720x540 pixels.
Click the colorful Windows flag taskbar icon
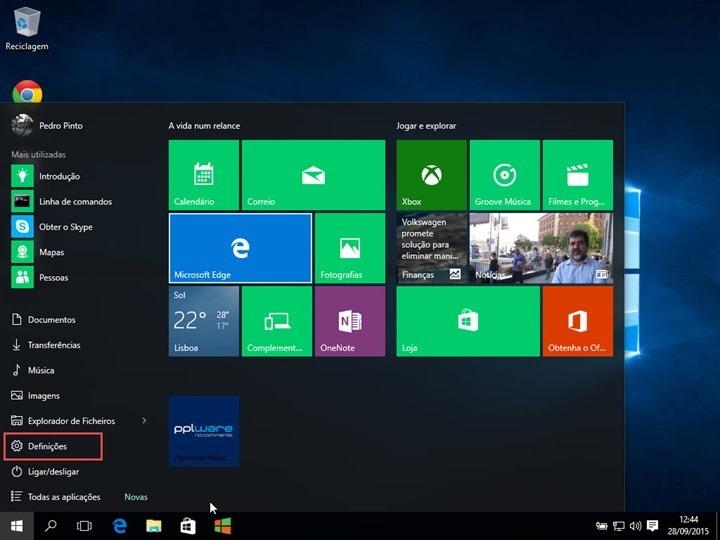point(223,526)
